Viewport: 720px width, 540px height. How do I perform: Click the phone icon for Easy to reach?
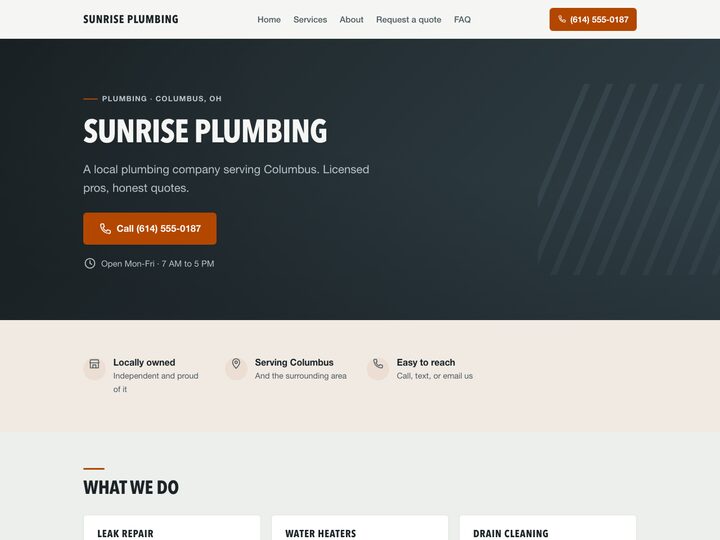coord(378,364)
